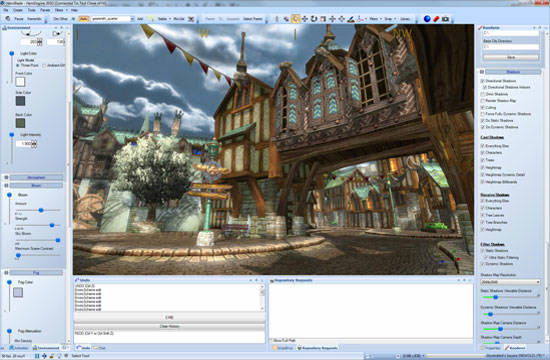Image resolution: width=550 pixels, height=360 pixels.
Task: Select the Three-Point light model radio
Action: pyautogui.click(x=18, y=66)
